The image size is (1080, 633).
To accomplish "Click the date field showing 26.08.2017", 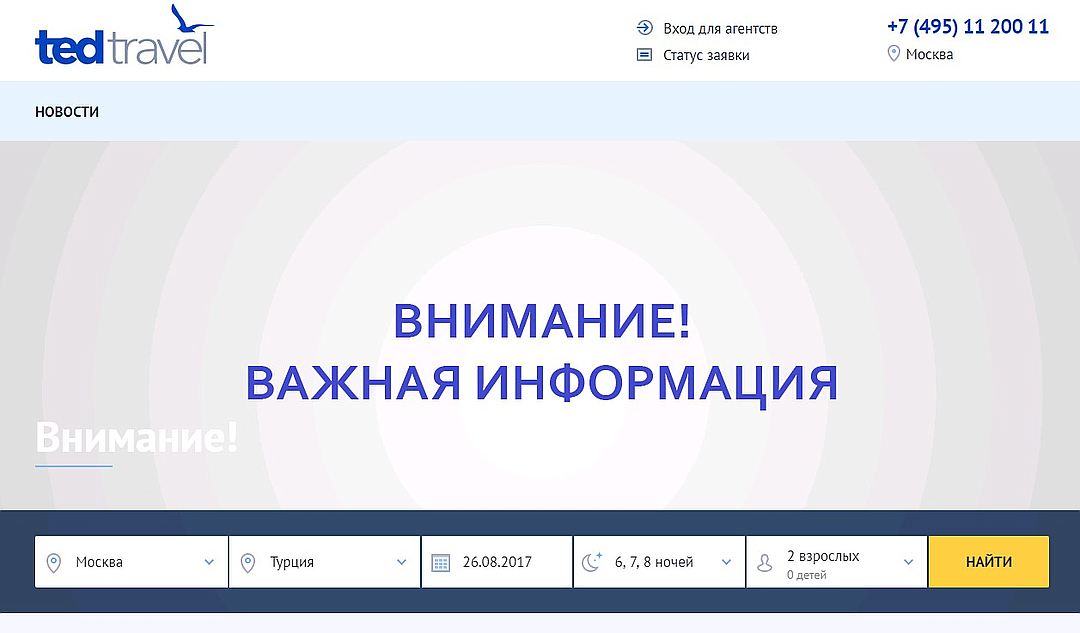I will 497,562.
